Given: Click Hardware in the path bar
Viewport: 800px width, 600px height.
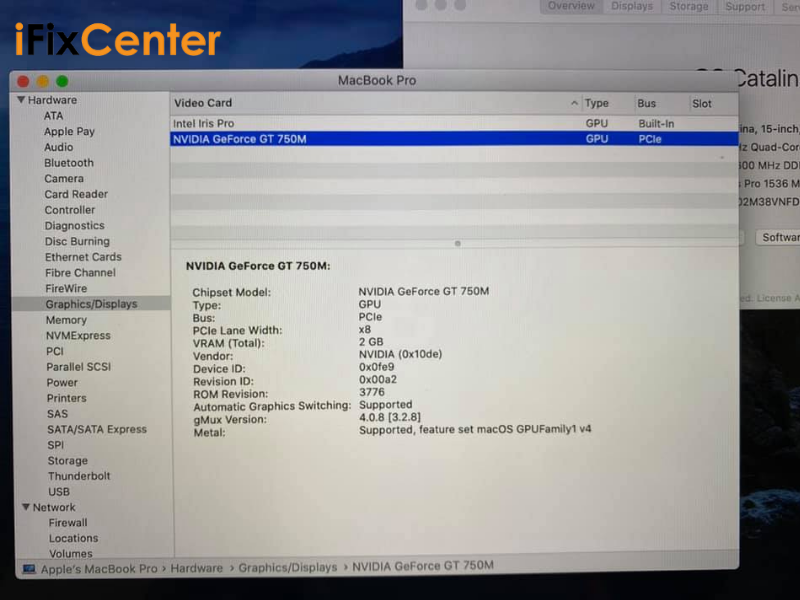Looking at the screenshot, I should (x=196, y=568).
